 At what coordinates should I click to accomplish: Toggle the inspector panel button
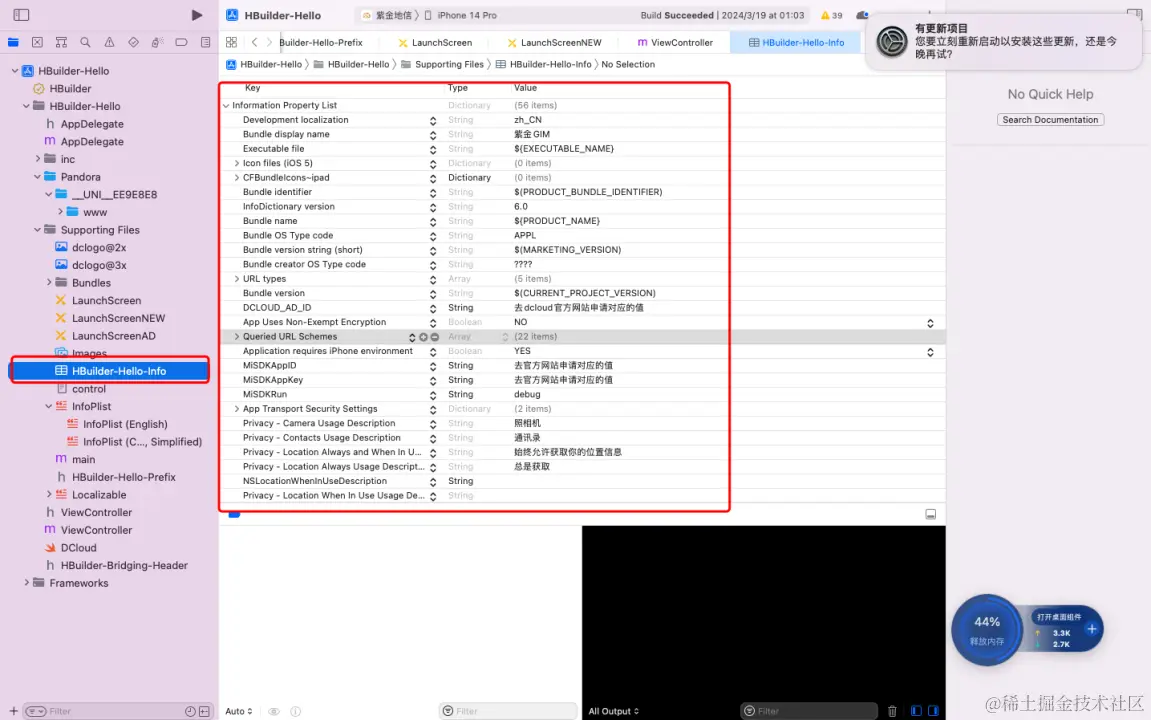[1134, 15]
